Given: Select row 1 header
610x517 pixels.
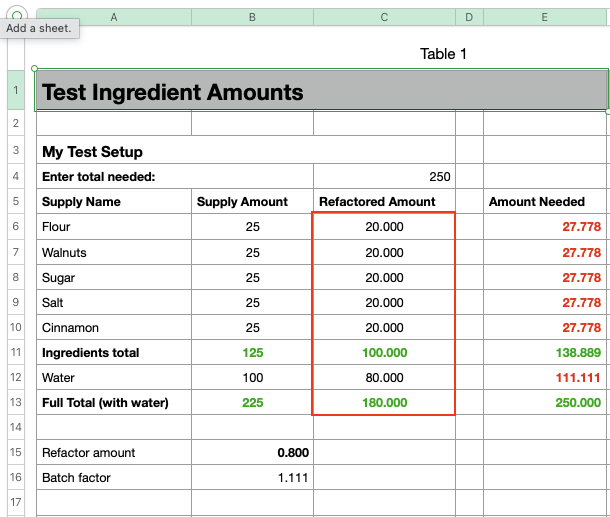Looking at the screenshot, I should tap(16, 90).
